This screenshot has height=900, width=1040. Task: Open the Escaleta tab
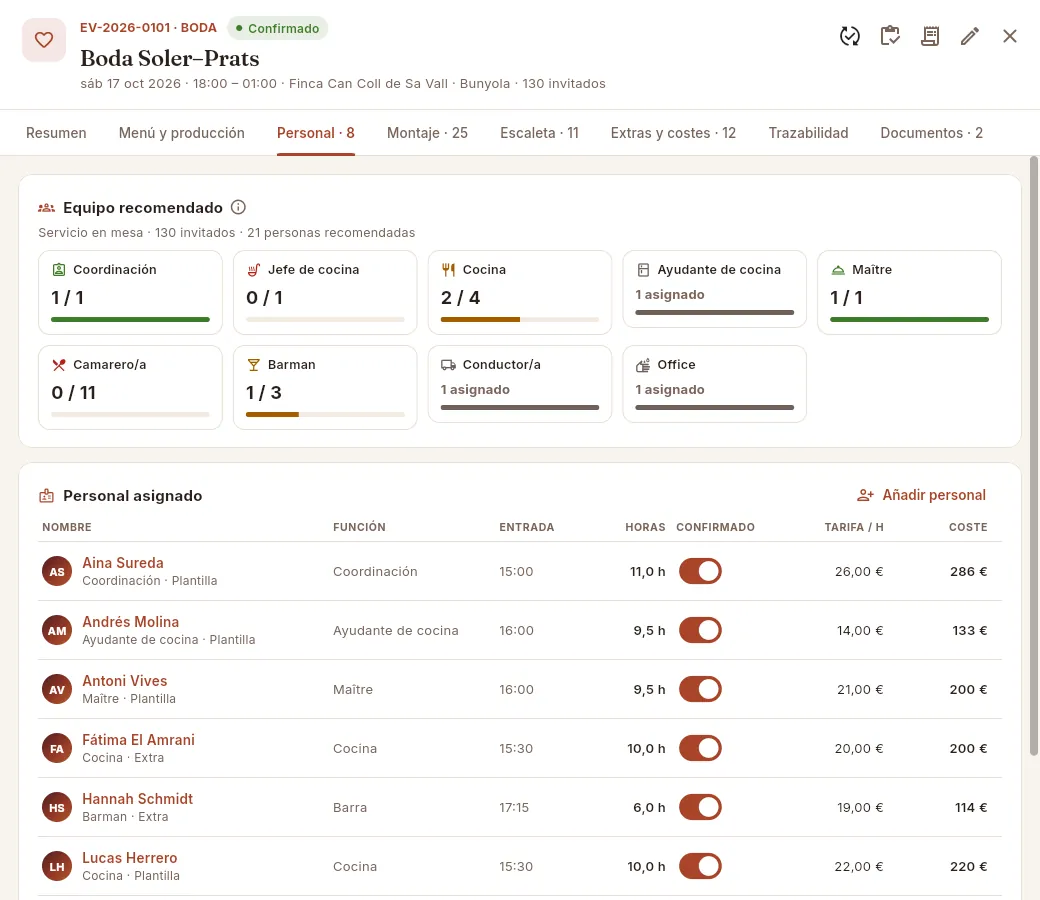(x=539, y=133)
